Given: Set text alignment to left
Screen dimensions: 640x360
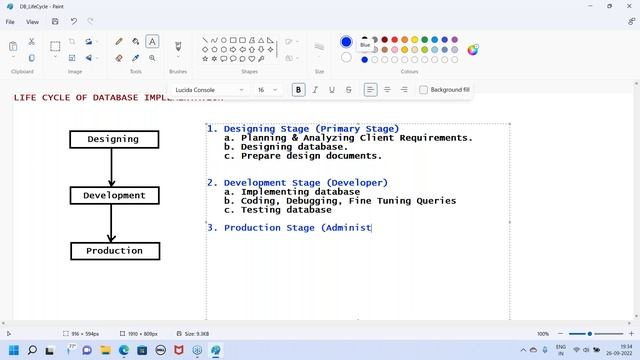Looking at the screenshot, I should pyautogui.click(x=370, y=90).
